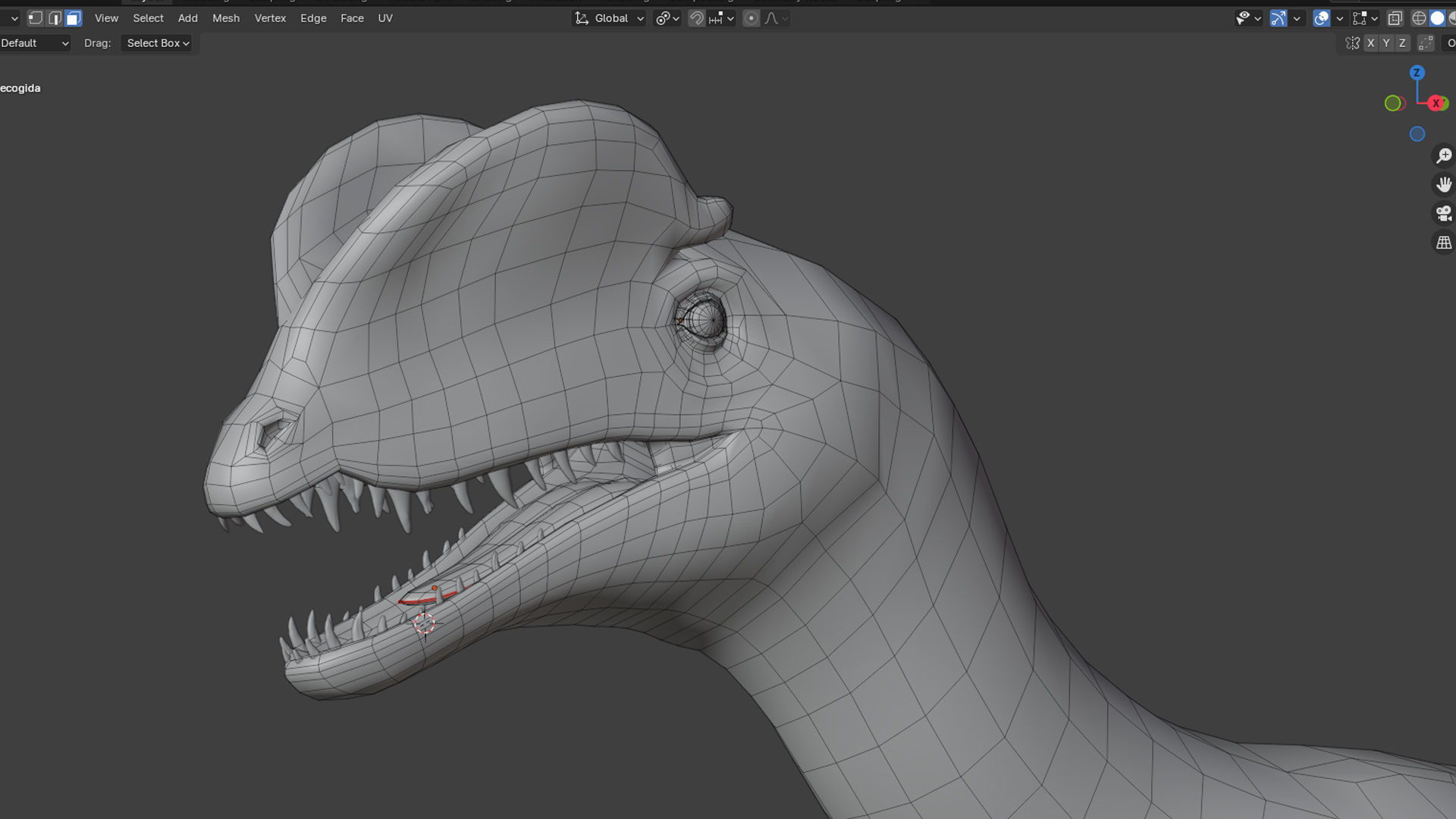Open the UV menu
Image resolution: width=1456 pixels, height=819 pixels.
click(x=384, y=18)
